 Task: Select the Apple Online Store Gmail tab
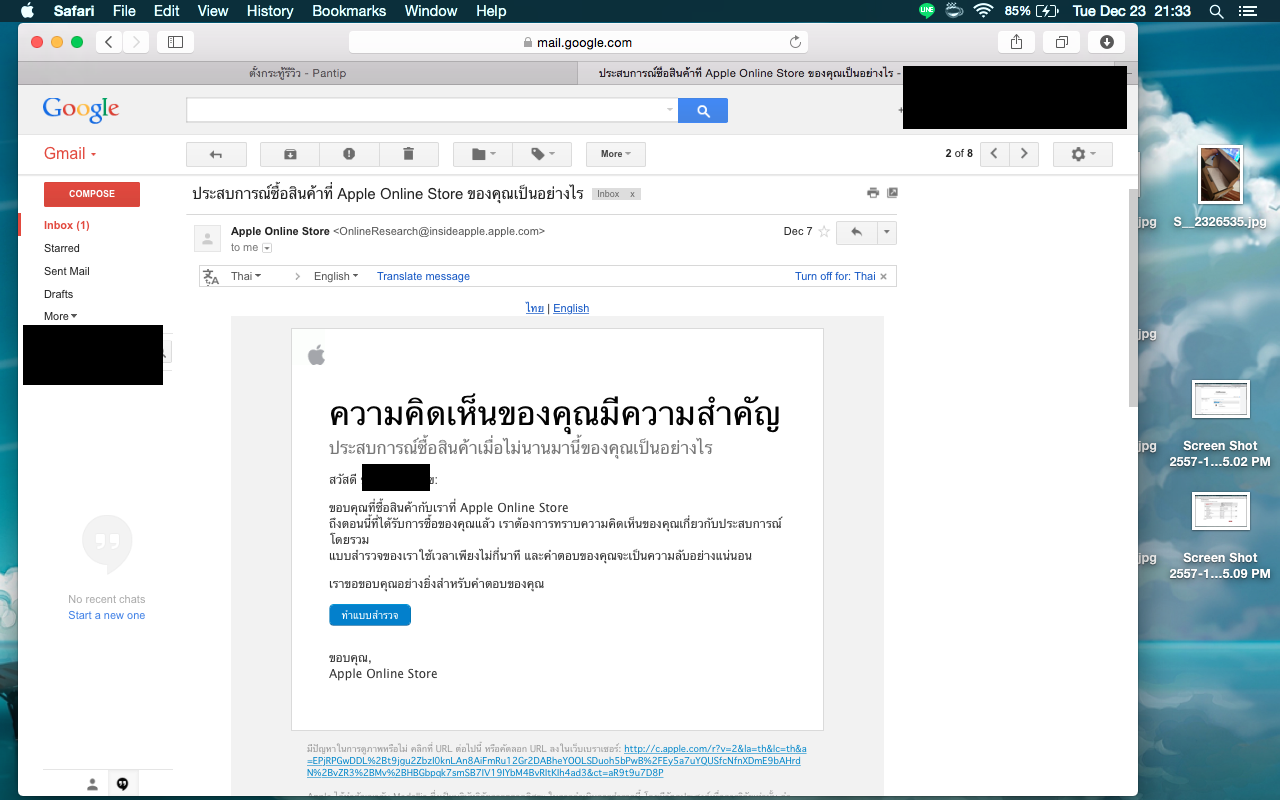[x=740, y=73]
